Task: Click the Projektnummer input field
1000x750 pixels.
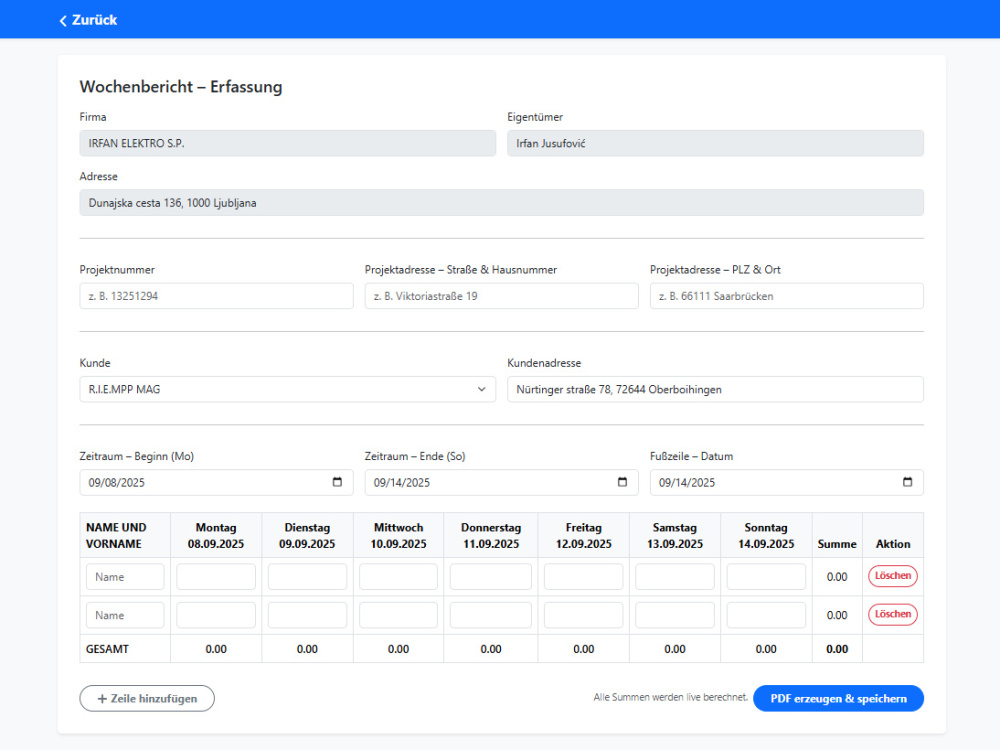Action: pyautogui.click(x=216, y=296)
